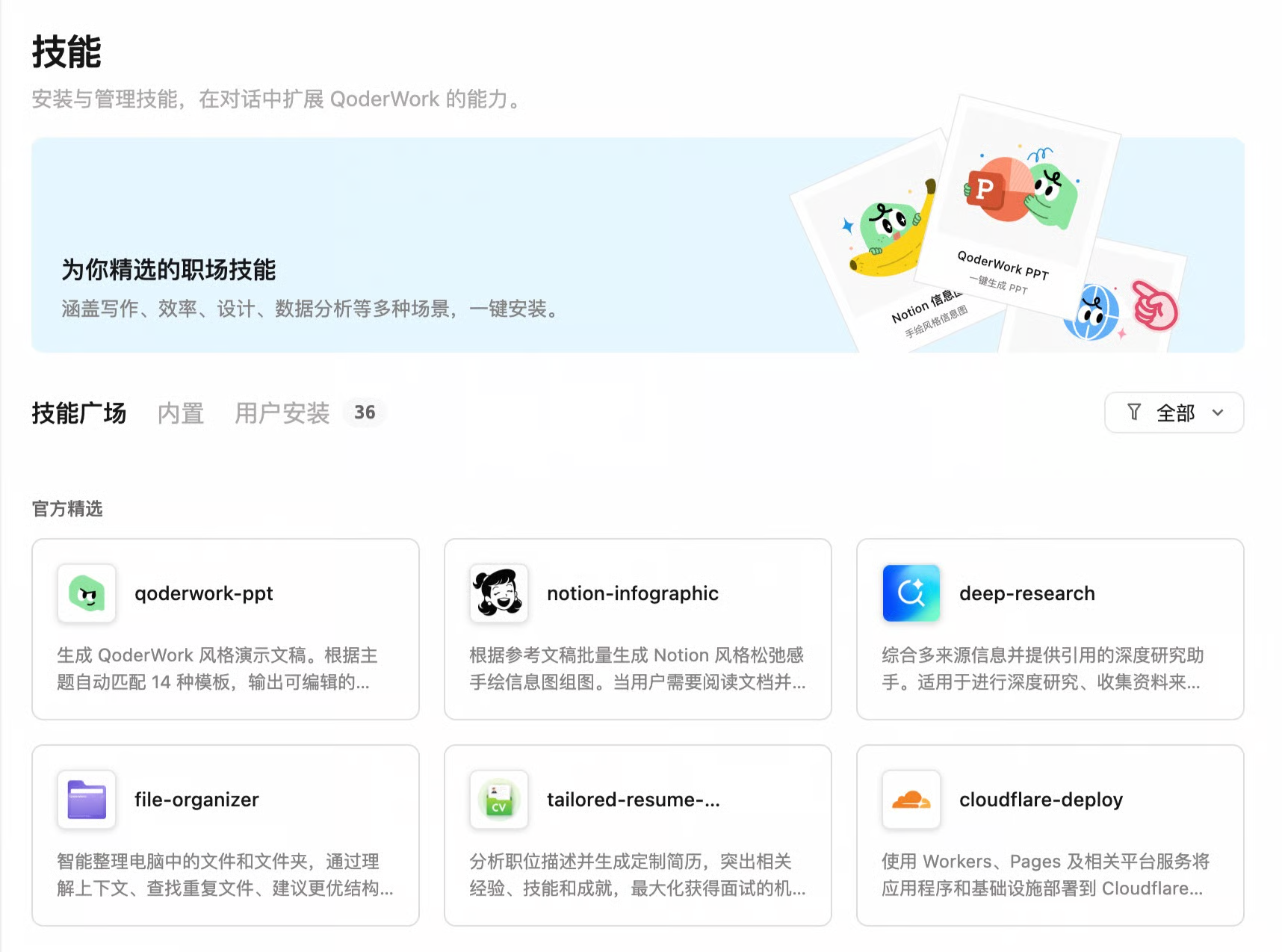This screenshot has width=1282, height=952.
Task: Click the tailored-resume green CV icon
Action: (x=499, y=800)
